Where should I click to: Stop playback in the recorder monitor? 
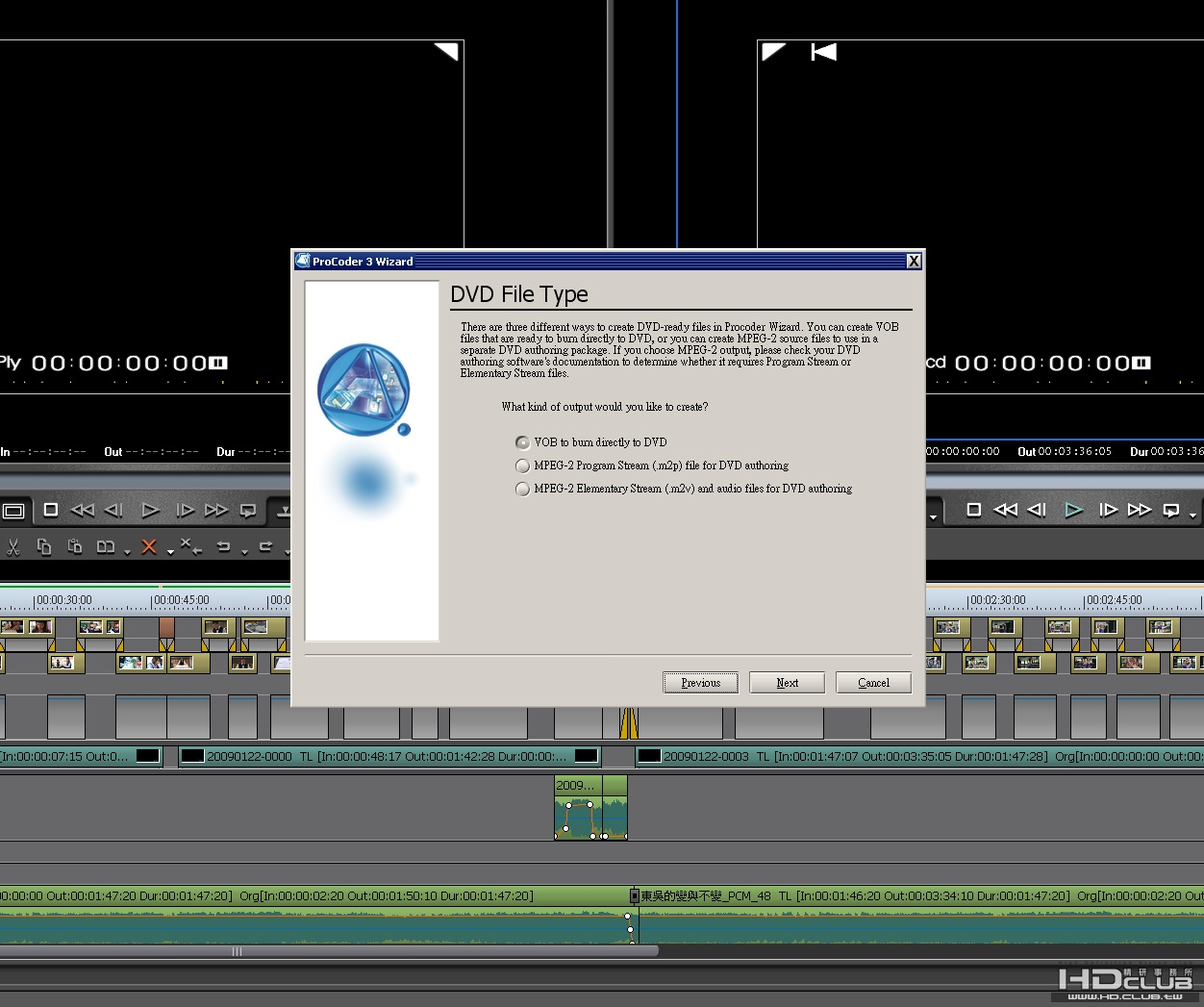pos(973,510)
